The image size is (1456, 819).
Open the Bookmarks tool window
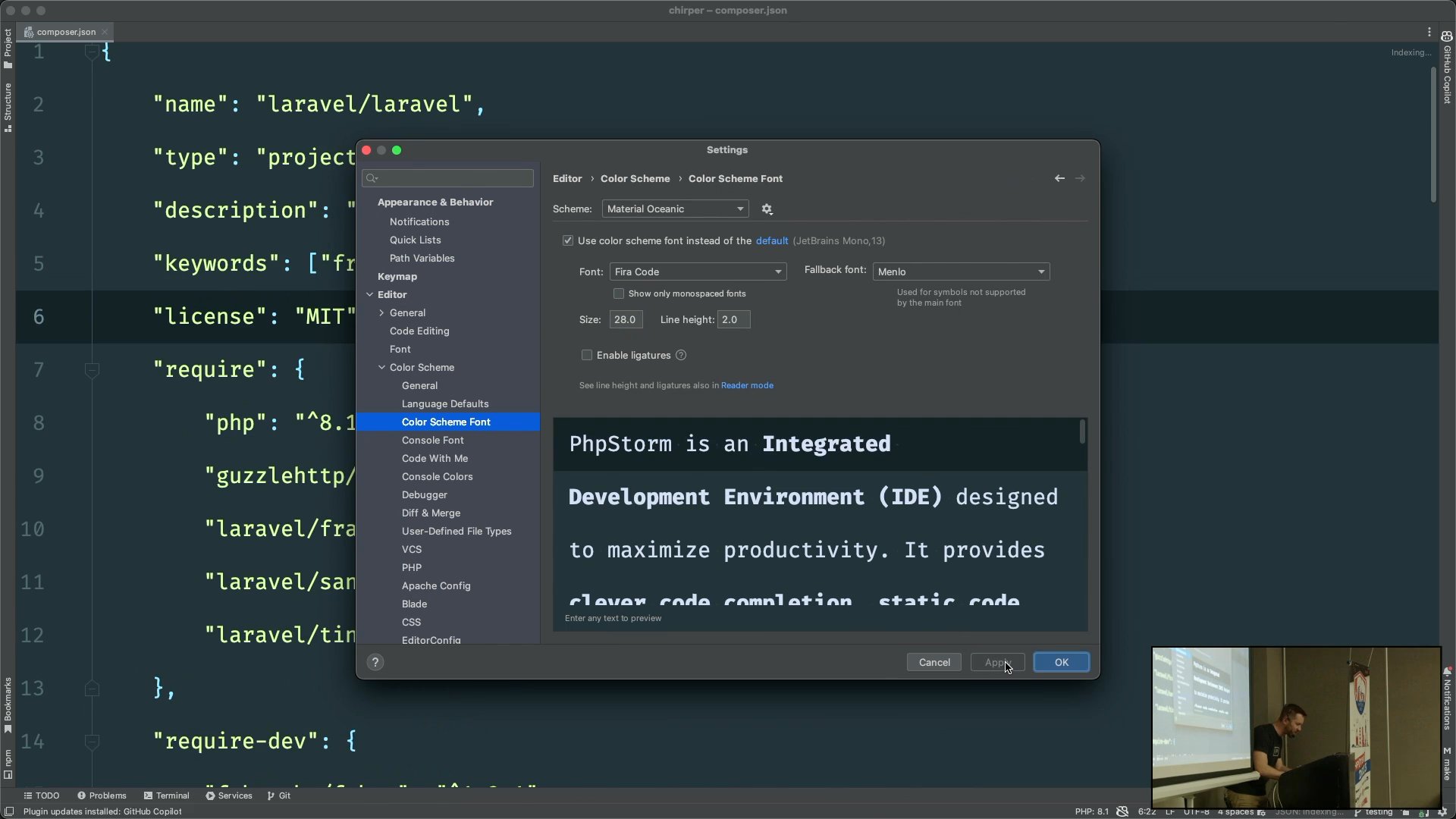click(8, 705)
